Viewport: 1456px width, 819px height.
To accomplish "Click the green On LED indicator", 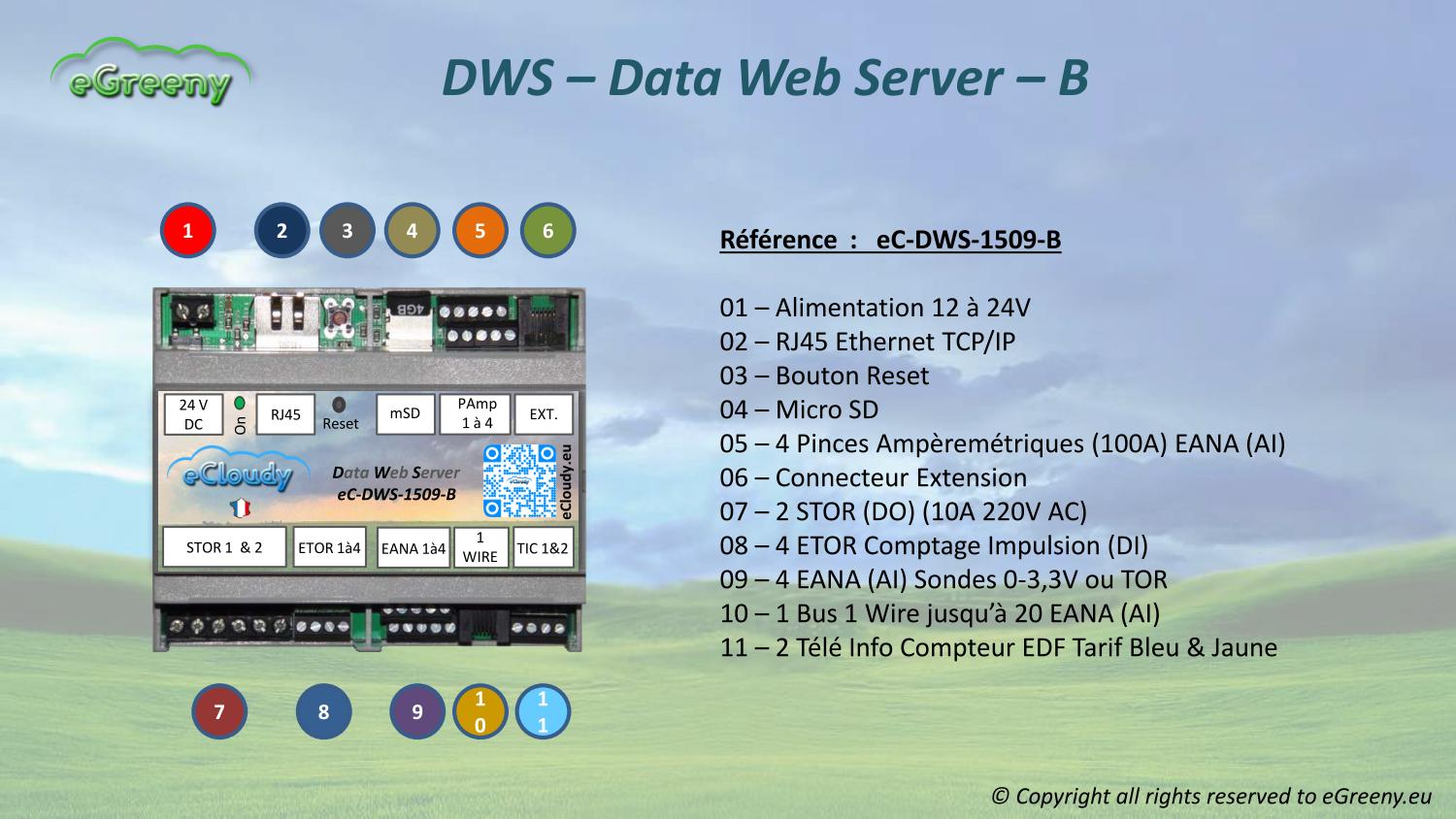I will point(240,402).
